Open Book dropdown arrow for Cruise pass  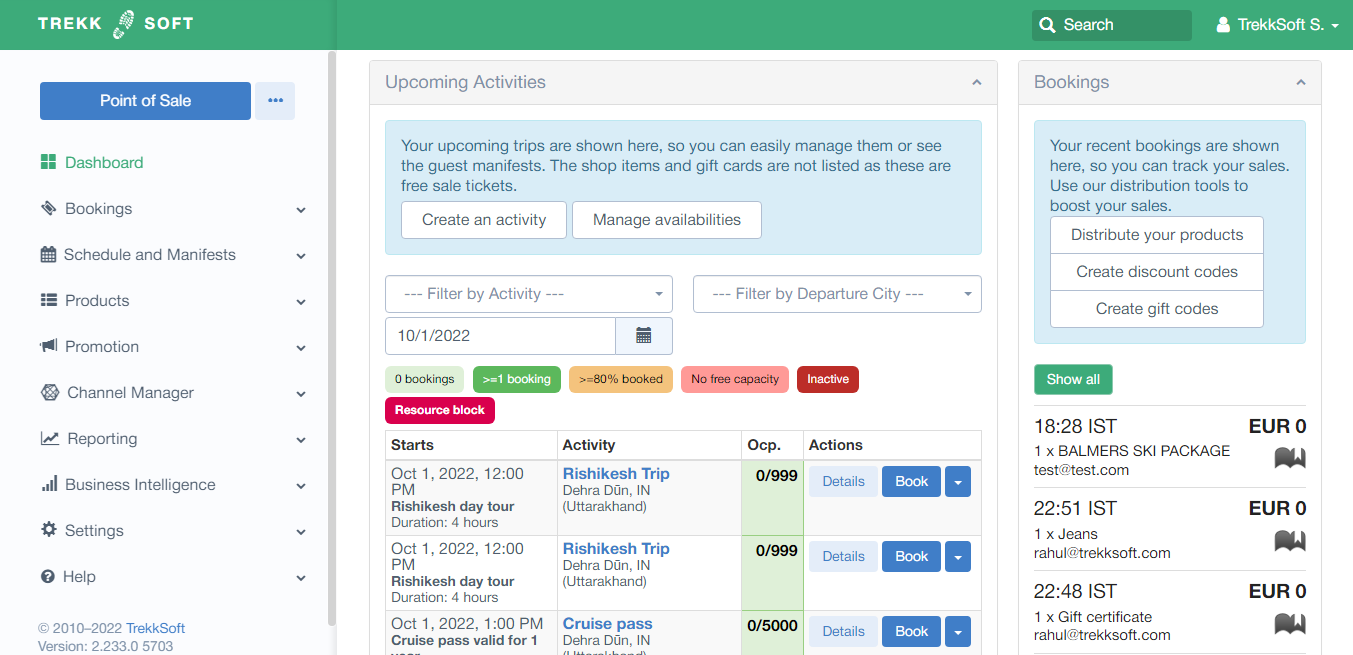coord(958,632)
